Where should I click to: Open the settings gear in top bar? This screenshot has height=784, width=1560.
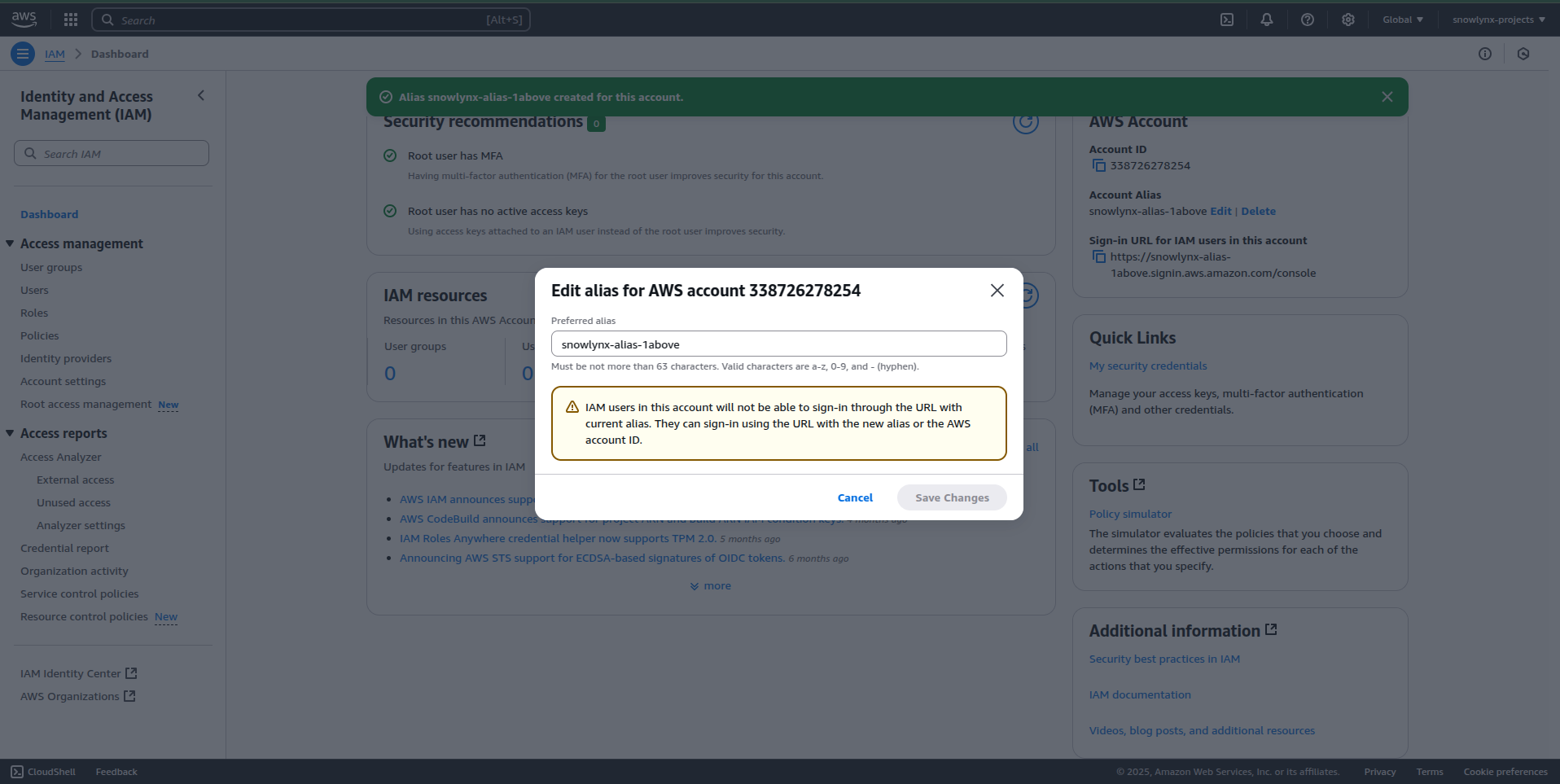1348,20
